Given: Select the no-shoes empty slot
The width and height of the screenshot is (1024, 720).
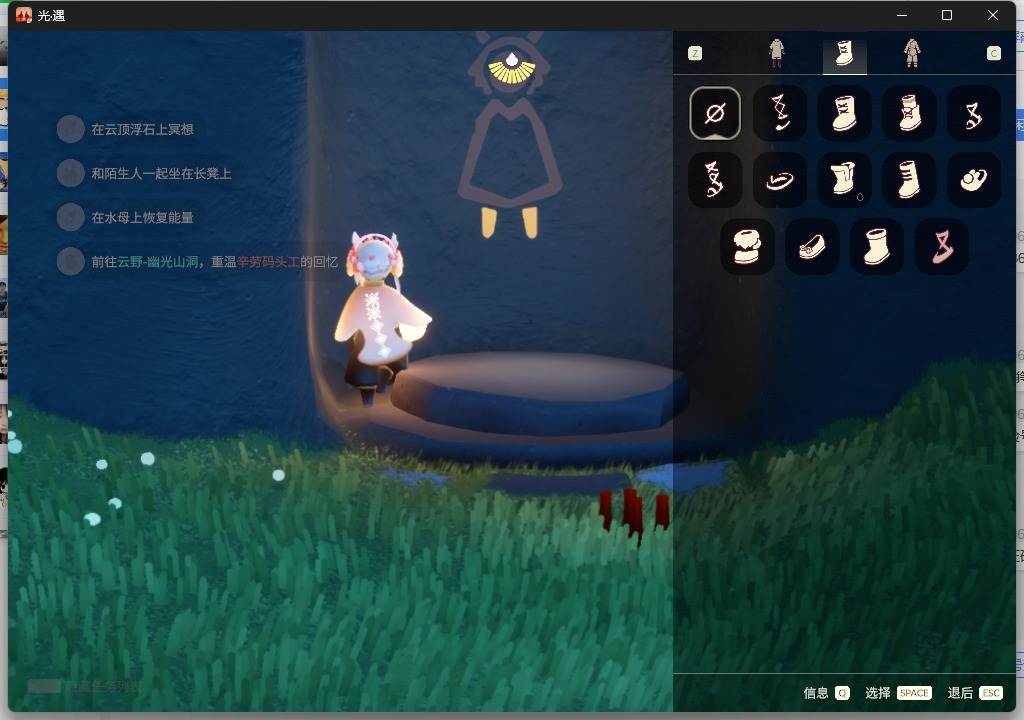Looking at the screenshot, I should (x=715, y=114).
